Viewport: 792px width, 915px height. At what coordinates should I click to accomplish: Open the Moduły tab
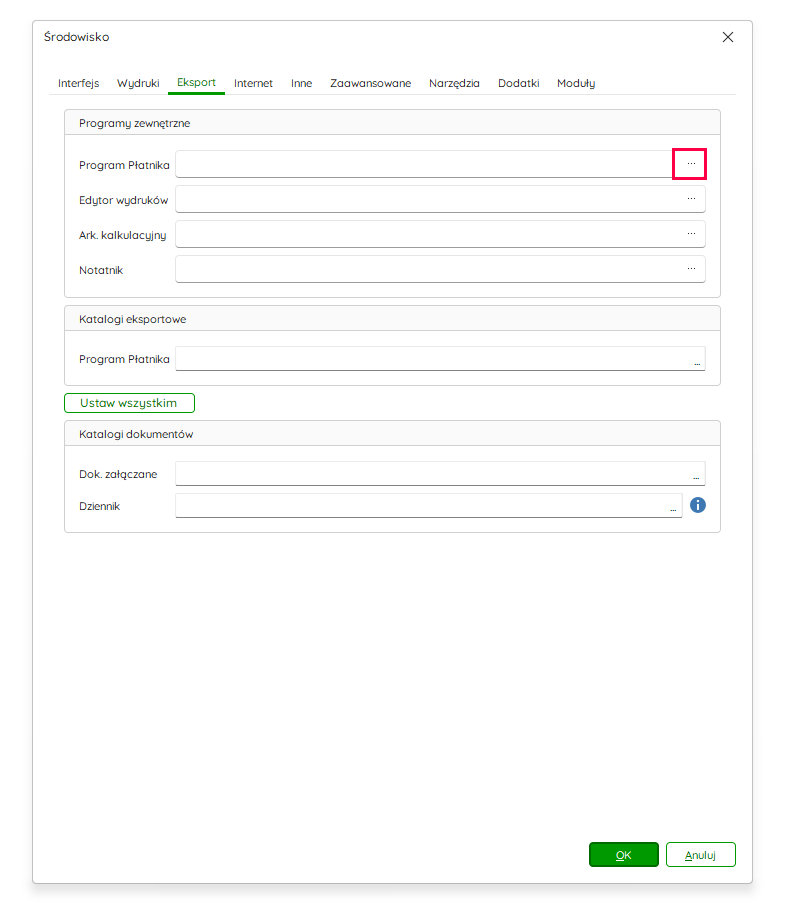coord(575,83)
